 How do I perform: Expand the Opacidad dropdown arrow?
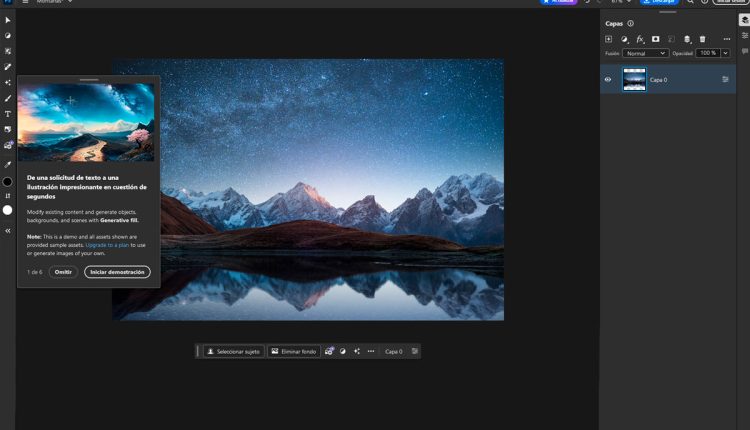pyautogui.click(x=725, y=53)
